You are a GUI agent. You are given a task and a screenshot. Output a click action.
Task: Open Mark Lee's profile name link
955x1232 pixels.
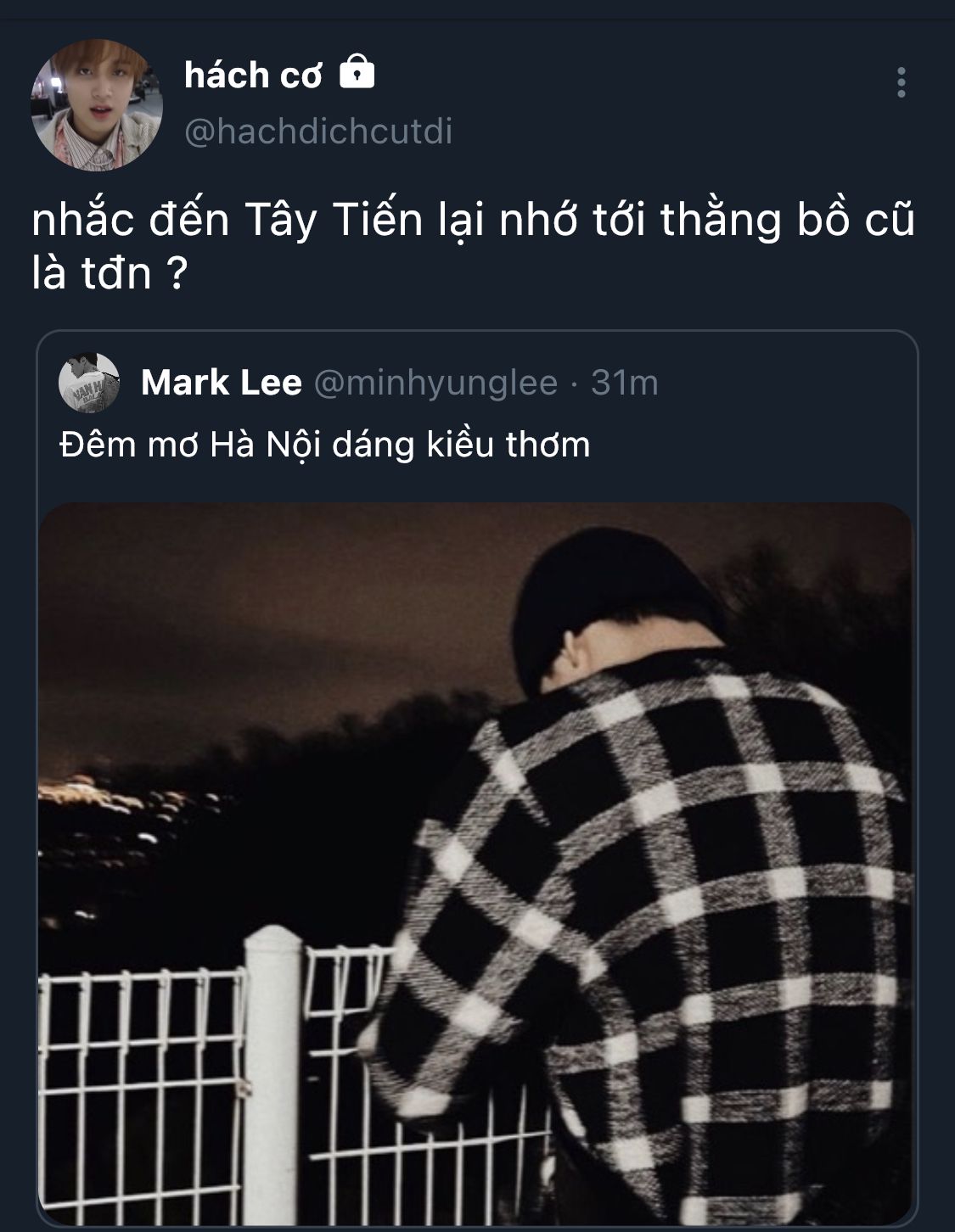[222, 383]
